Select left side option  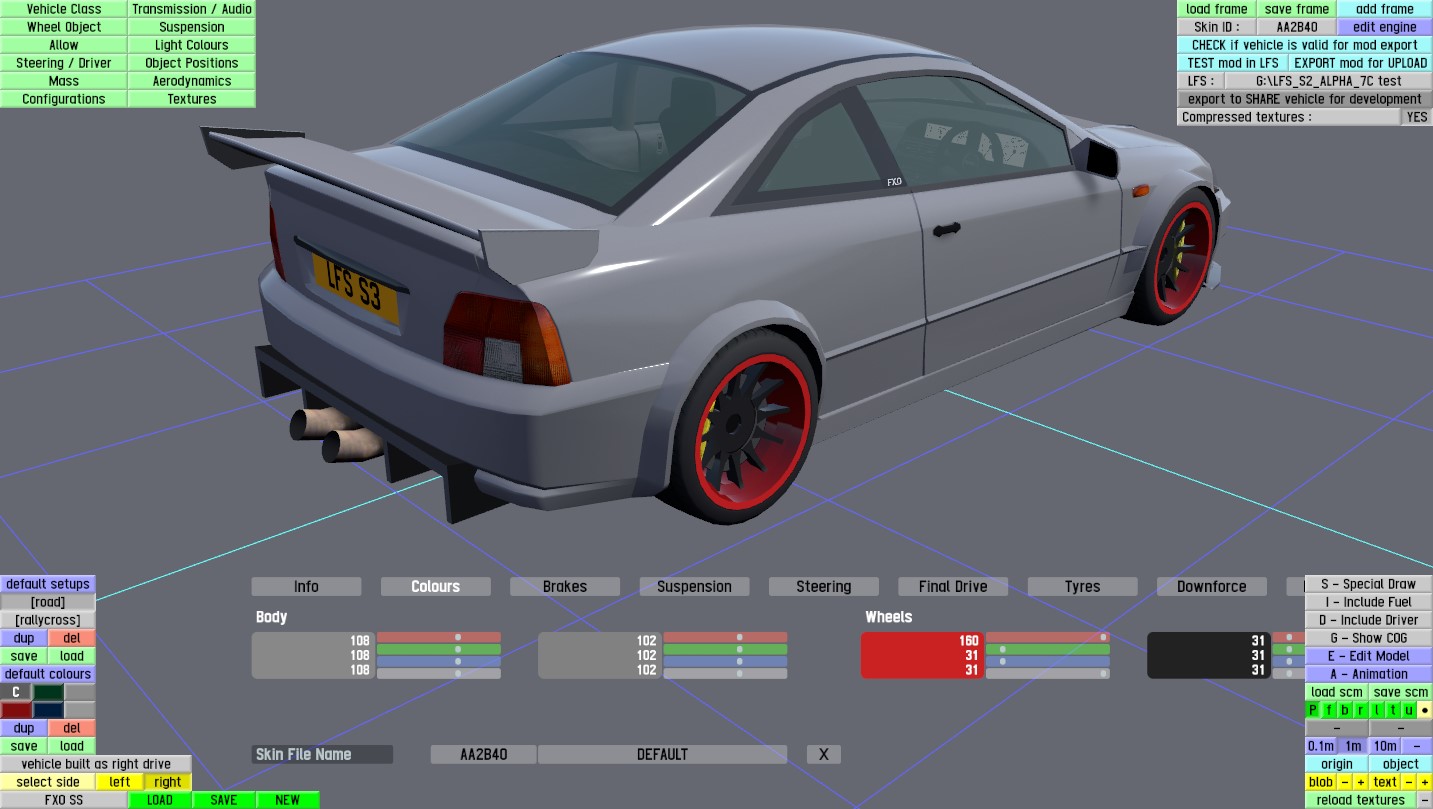(x=120, y=782)
